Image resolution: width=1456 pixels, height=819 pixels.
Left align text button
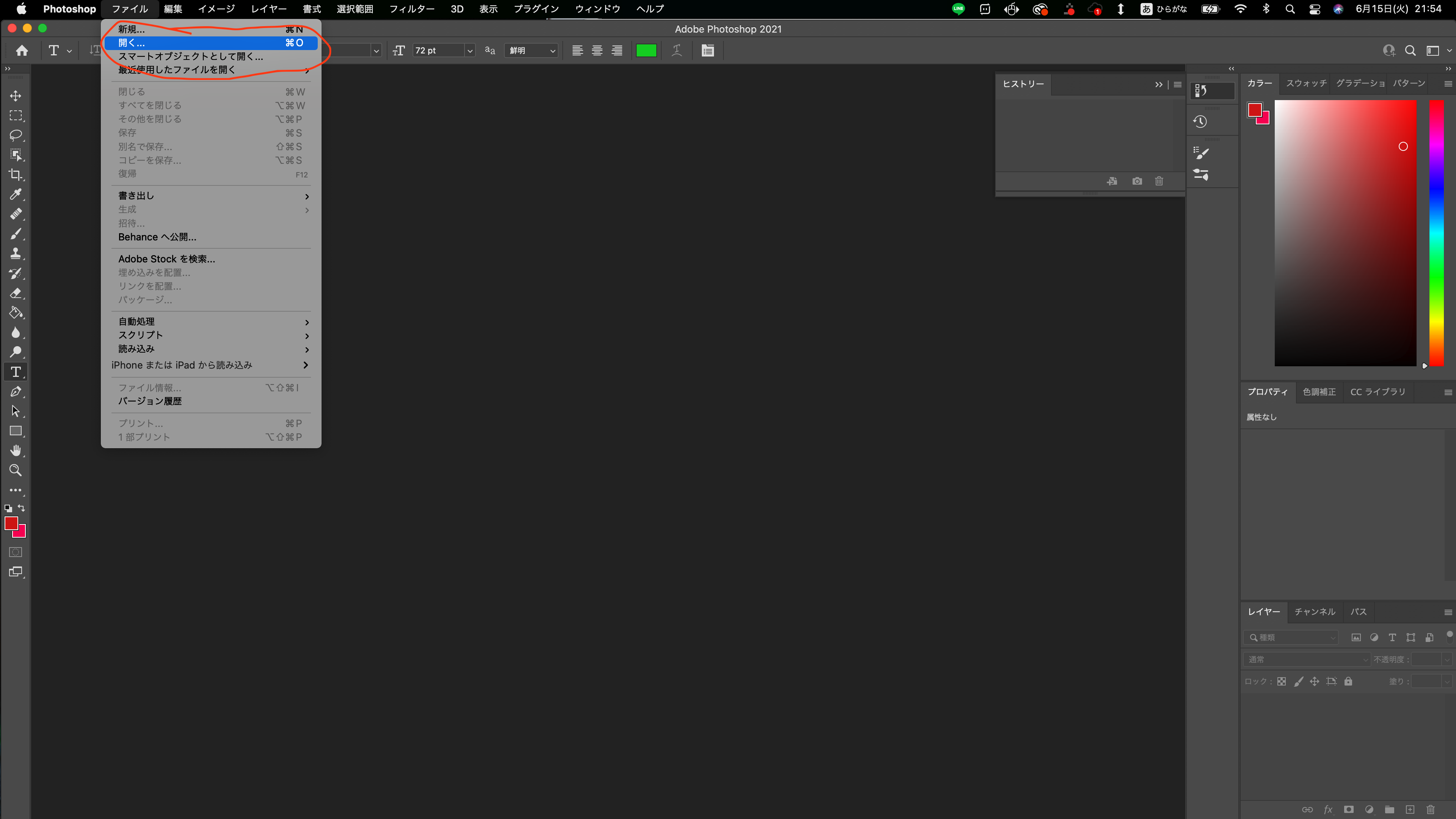[577, 50]
